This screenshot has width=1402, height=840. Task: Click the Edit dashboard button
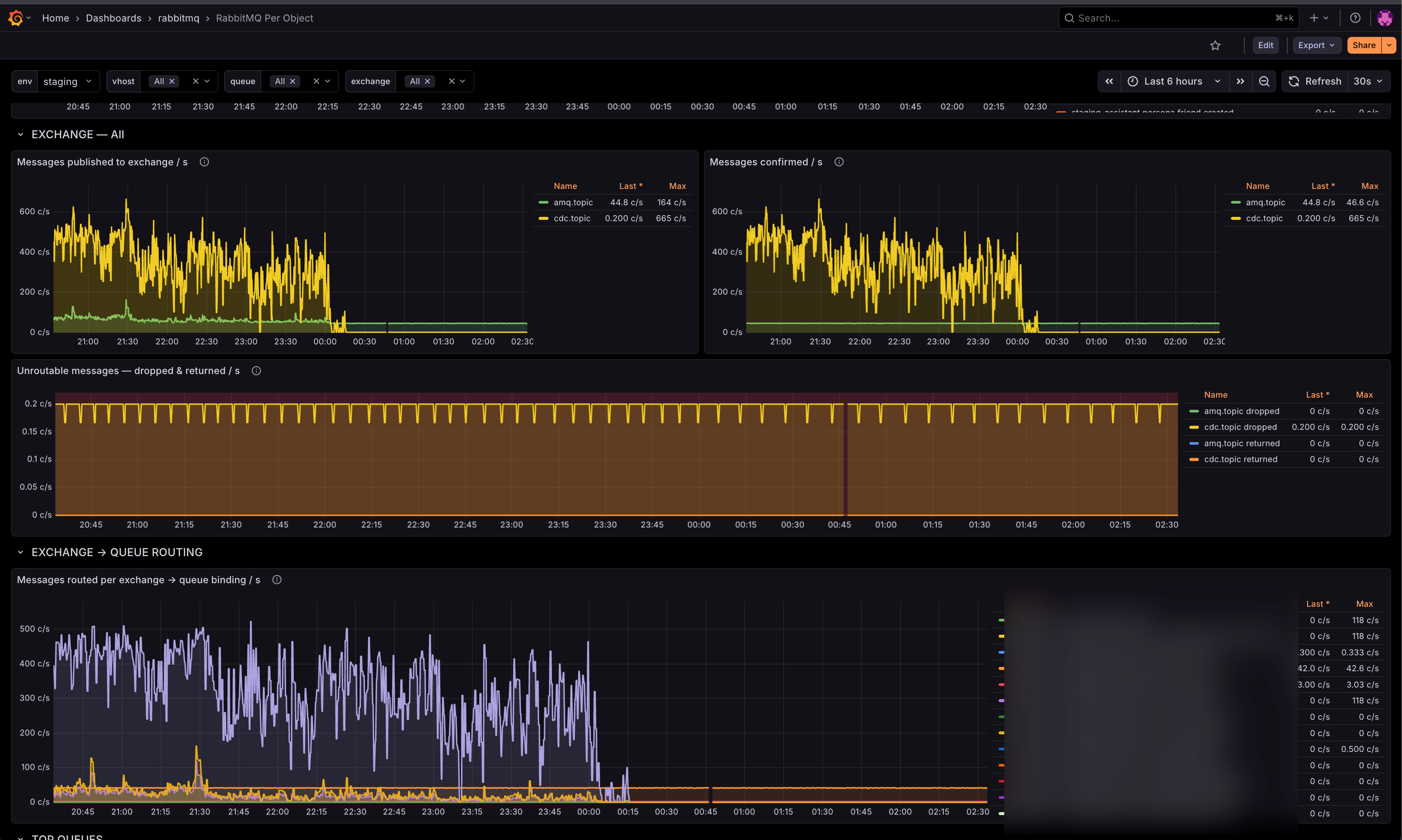1265,45
